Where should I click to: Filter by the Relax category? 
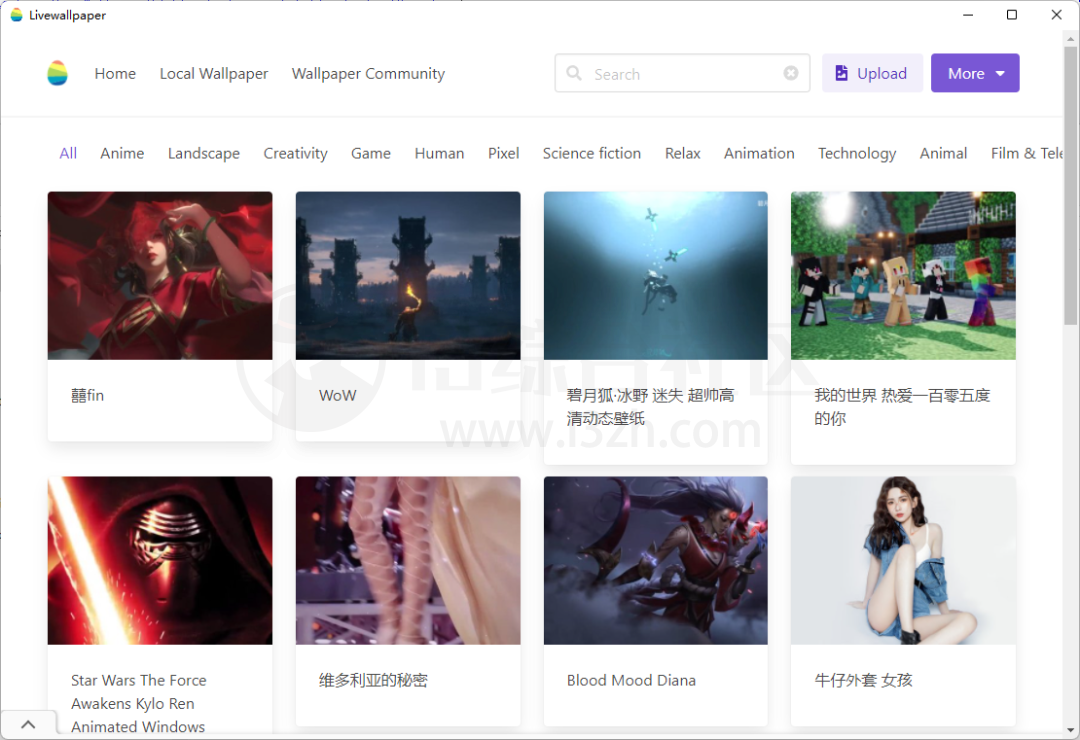click(683, 153)
